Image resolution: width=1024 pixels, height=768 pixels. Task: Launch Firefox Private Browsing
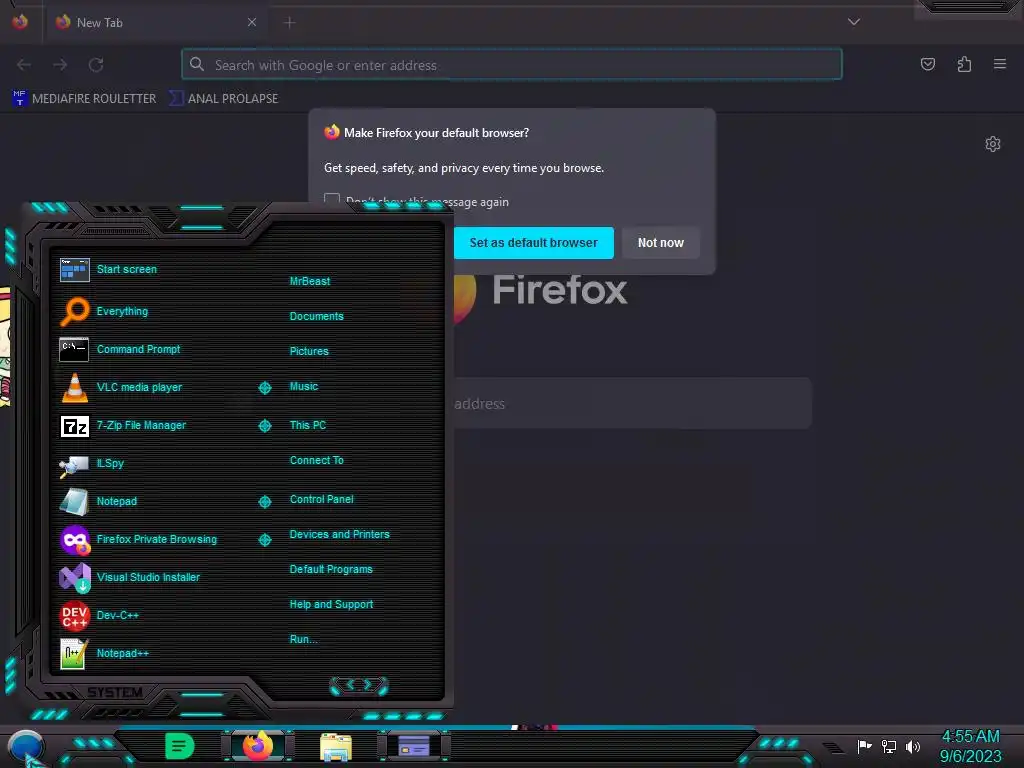point(138,539)
